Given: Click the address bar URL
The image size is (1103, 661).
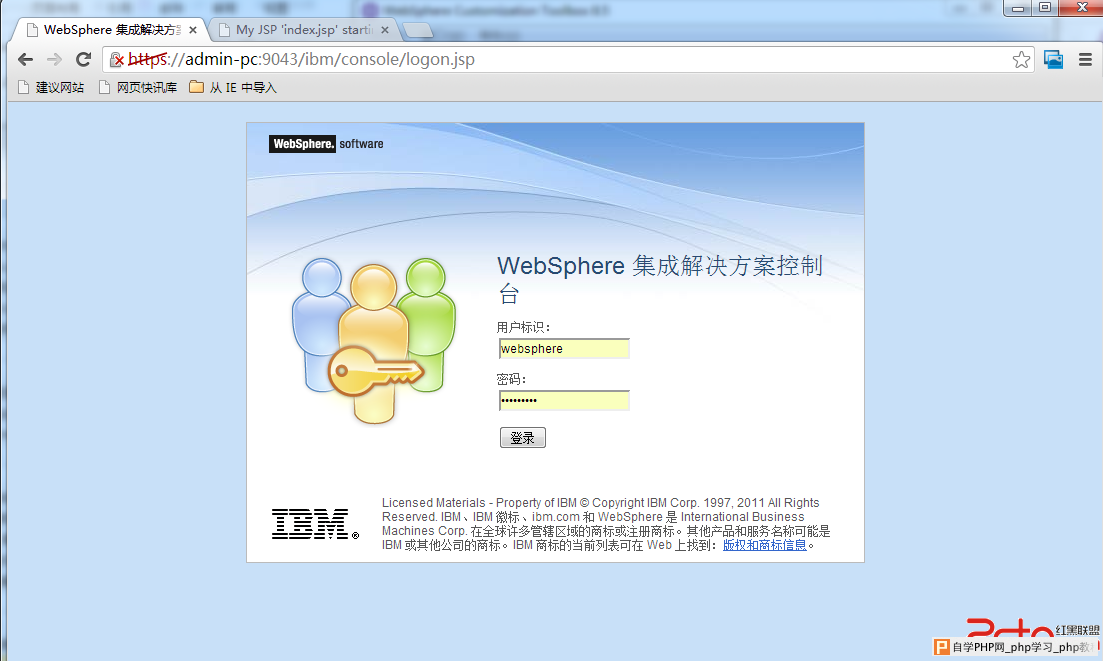Looking at the screenshot, I should pyautogui.click(x=301, y=60).
